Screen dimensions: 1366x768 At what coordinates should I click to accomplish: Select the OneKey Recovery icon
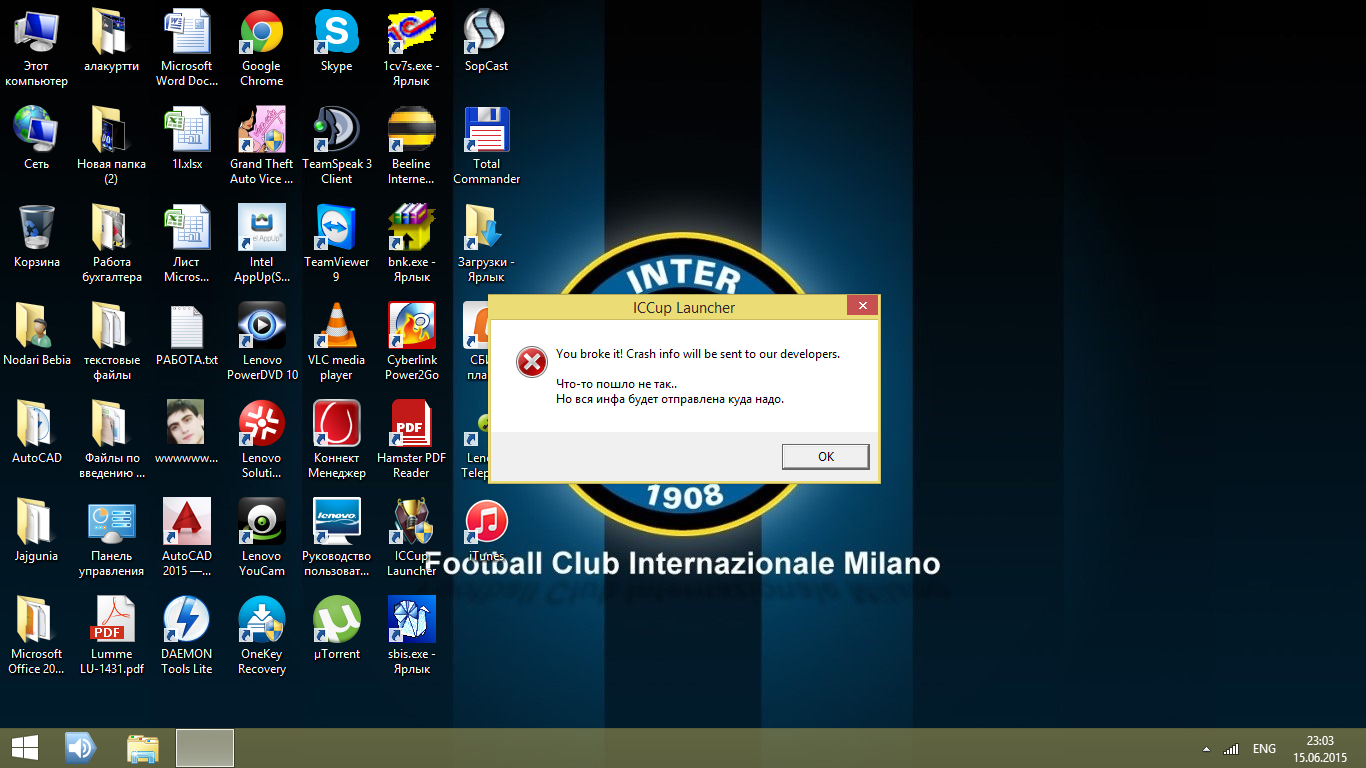coord(261,636)
